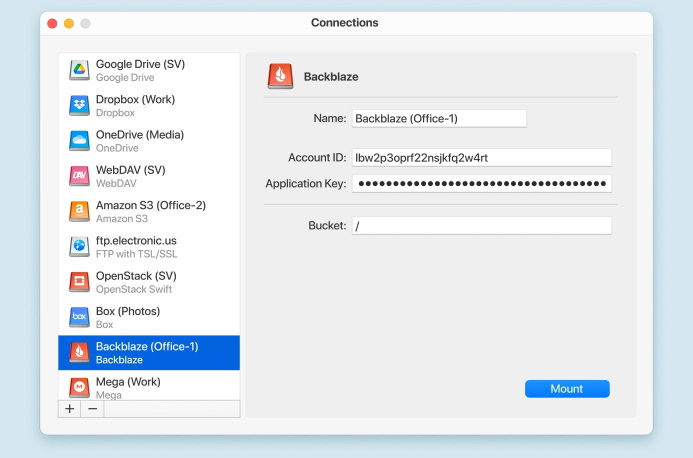Click the OneDrive (Media) cloud icon
This screenshot has height=458, width=693.
click(x=79, y=141)
